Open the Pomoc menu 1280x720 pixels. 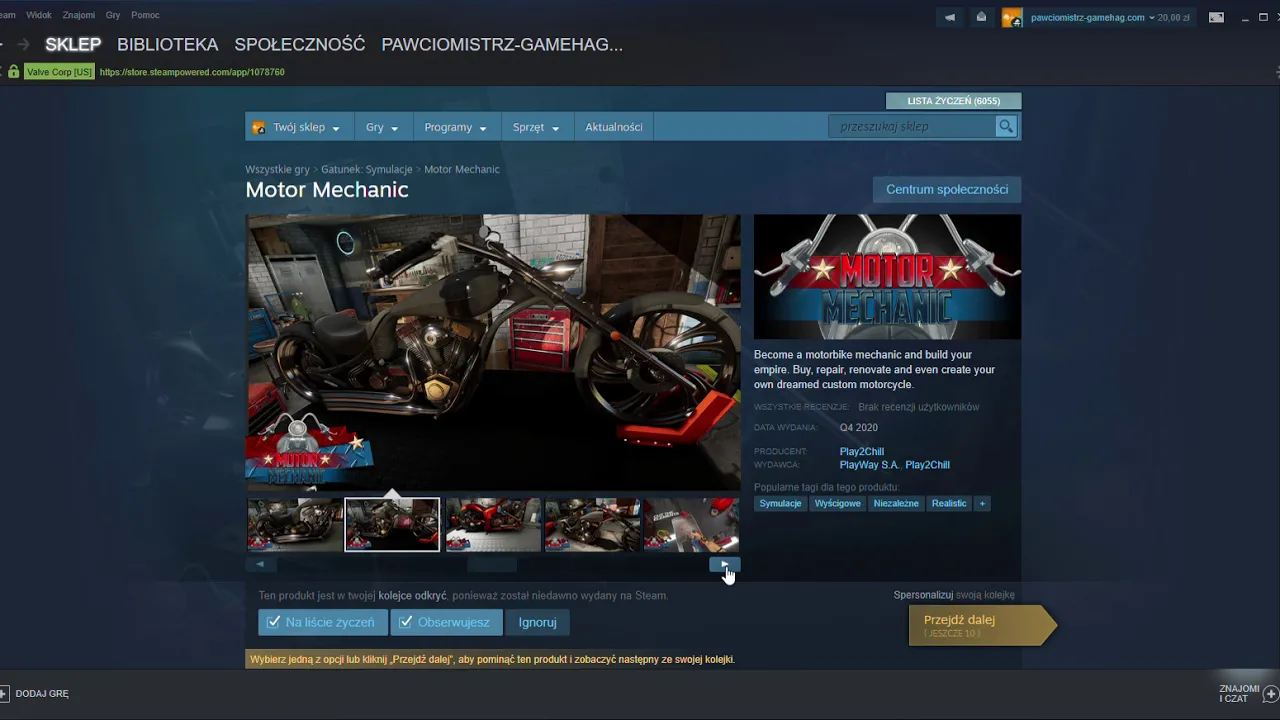(145, 15)
